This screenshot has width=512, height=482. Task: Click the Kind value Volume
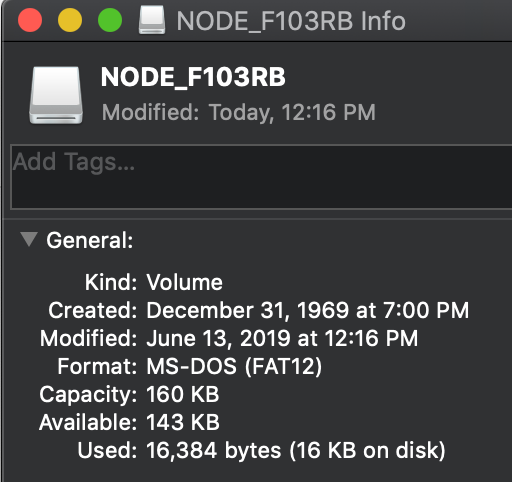(184, 283)
